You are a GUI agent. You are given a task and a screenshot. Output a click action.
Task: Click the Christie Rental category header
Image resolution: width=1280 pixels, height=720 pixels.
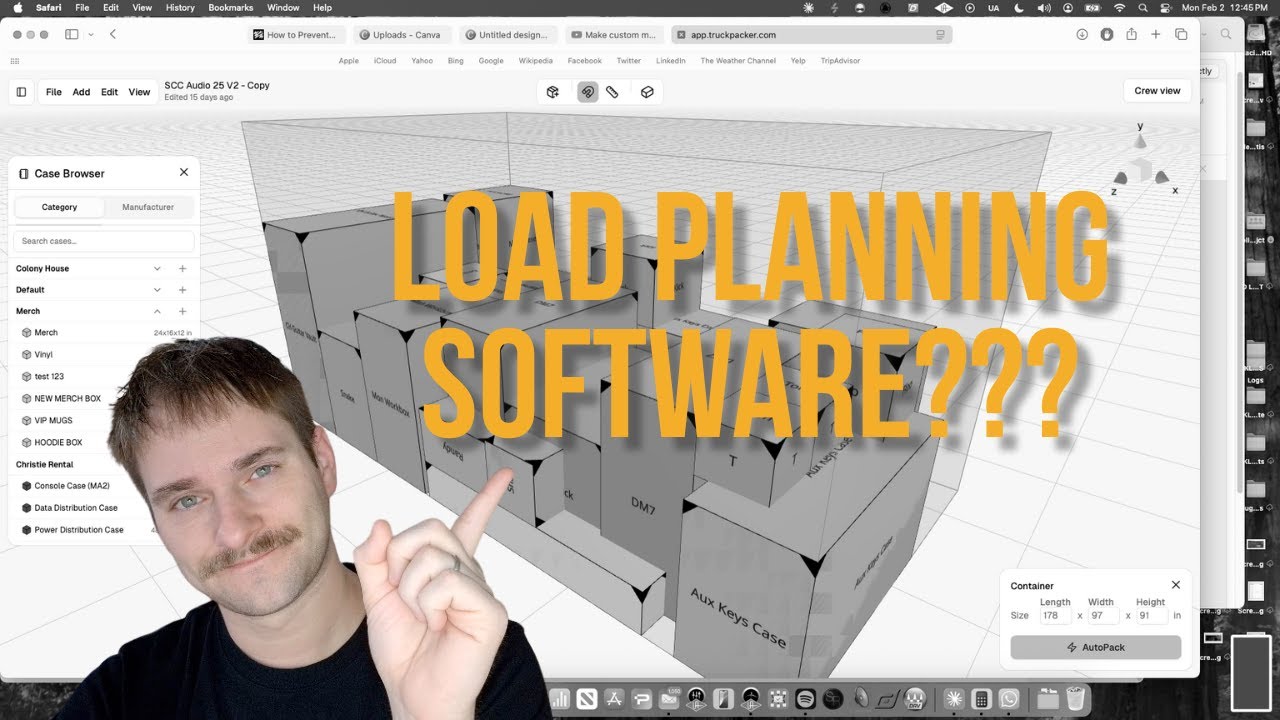click(45, 464)
